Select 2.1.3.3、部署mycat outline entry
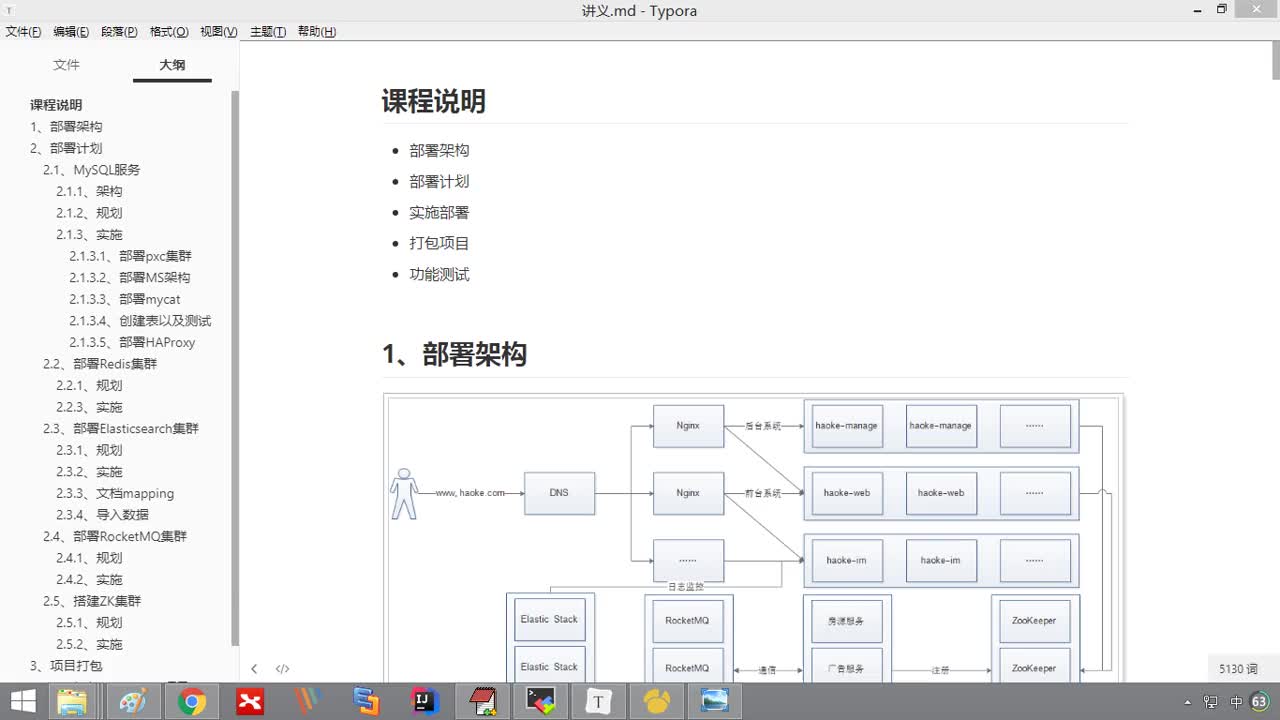Screen dimensions: 1280x720 point(125,299)
